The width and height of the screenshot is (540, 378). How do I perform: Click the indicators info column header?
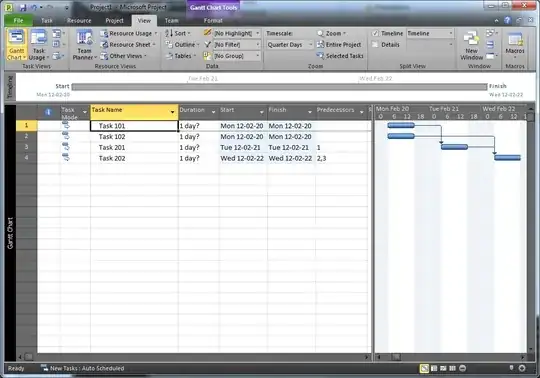point(48,112)
